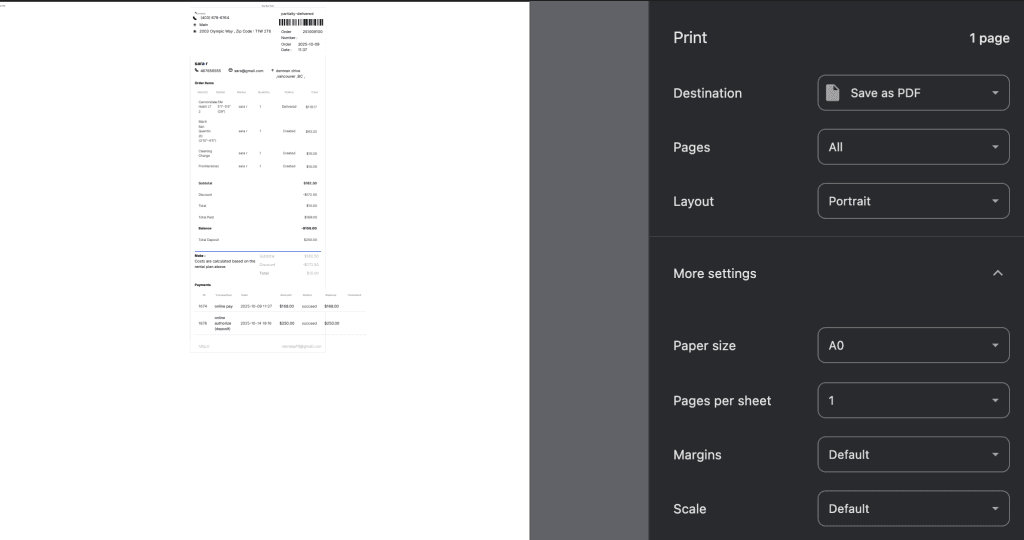Image resolution: width=1024 pixels, height=540 pixels.
Task: Open the Pages per sheet dropdown
Action: point(912,400)
